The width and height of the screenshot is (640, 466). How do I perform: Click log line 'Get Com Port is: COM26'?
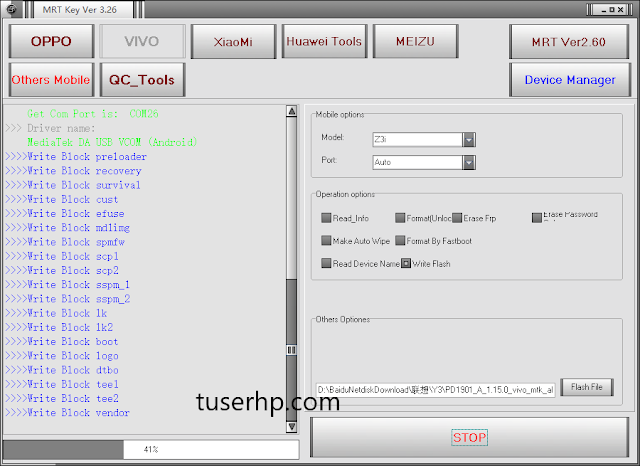point(93,114)
